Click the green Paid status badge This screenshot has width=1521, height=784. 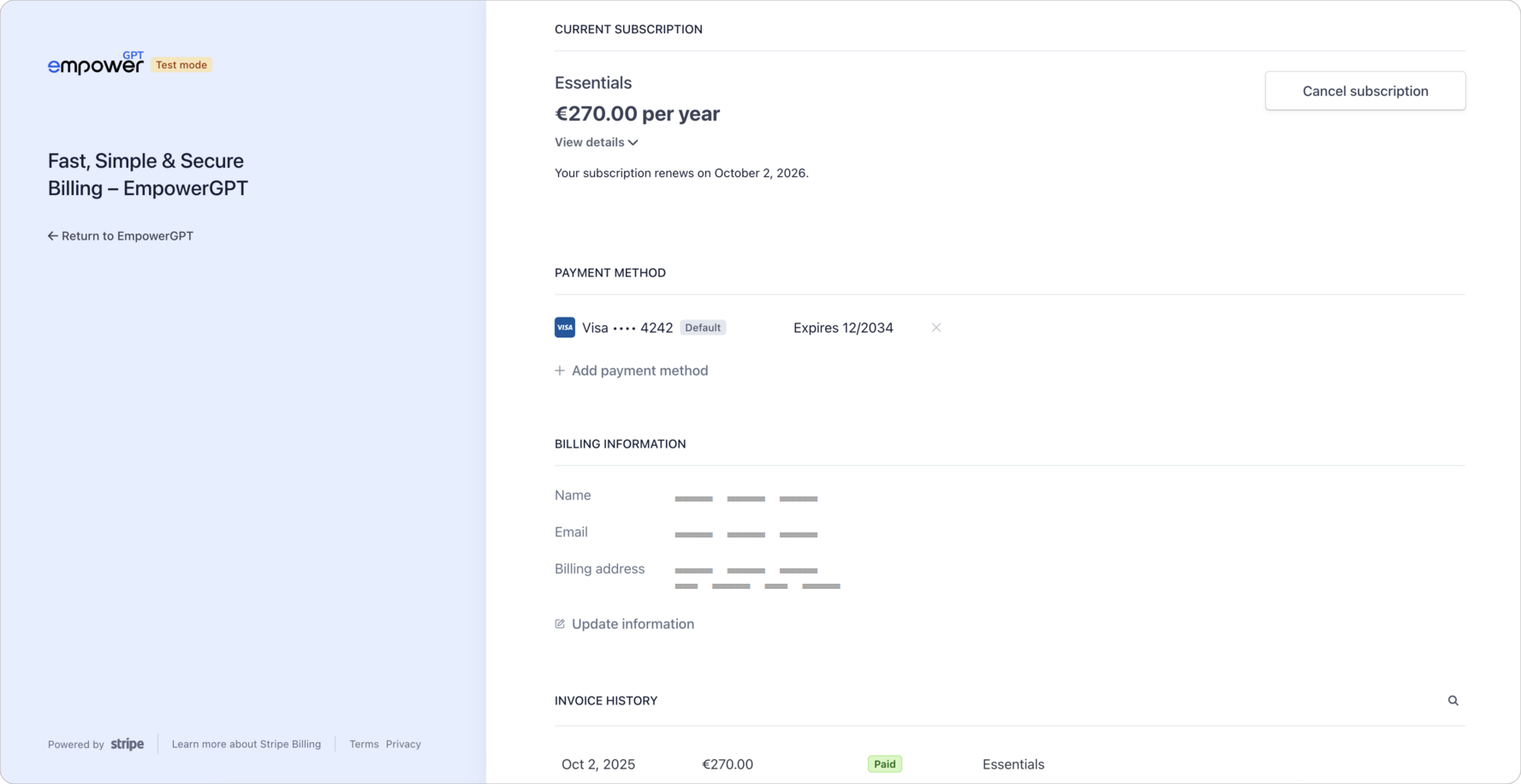click(x=884, y=764)
